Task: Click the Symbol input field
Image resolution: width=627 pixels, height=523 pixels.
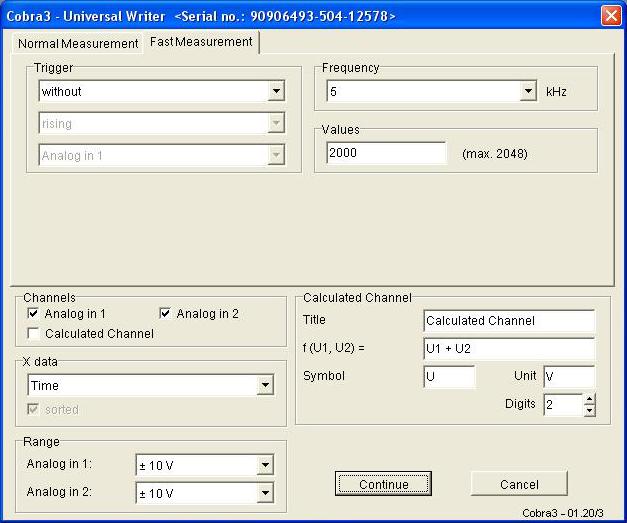Action: [x=449, y=376]
